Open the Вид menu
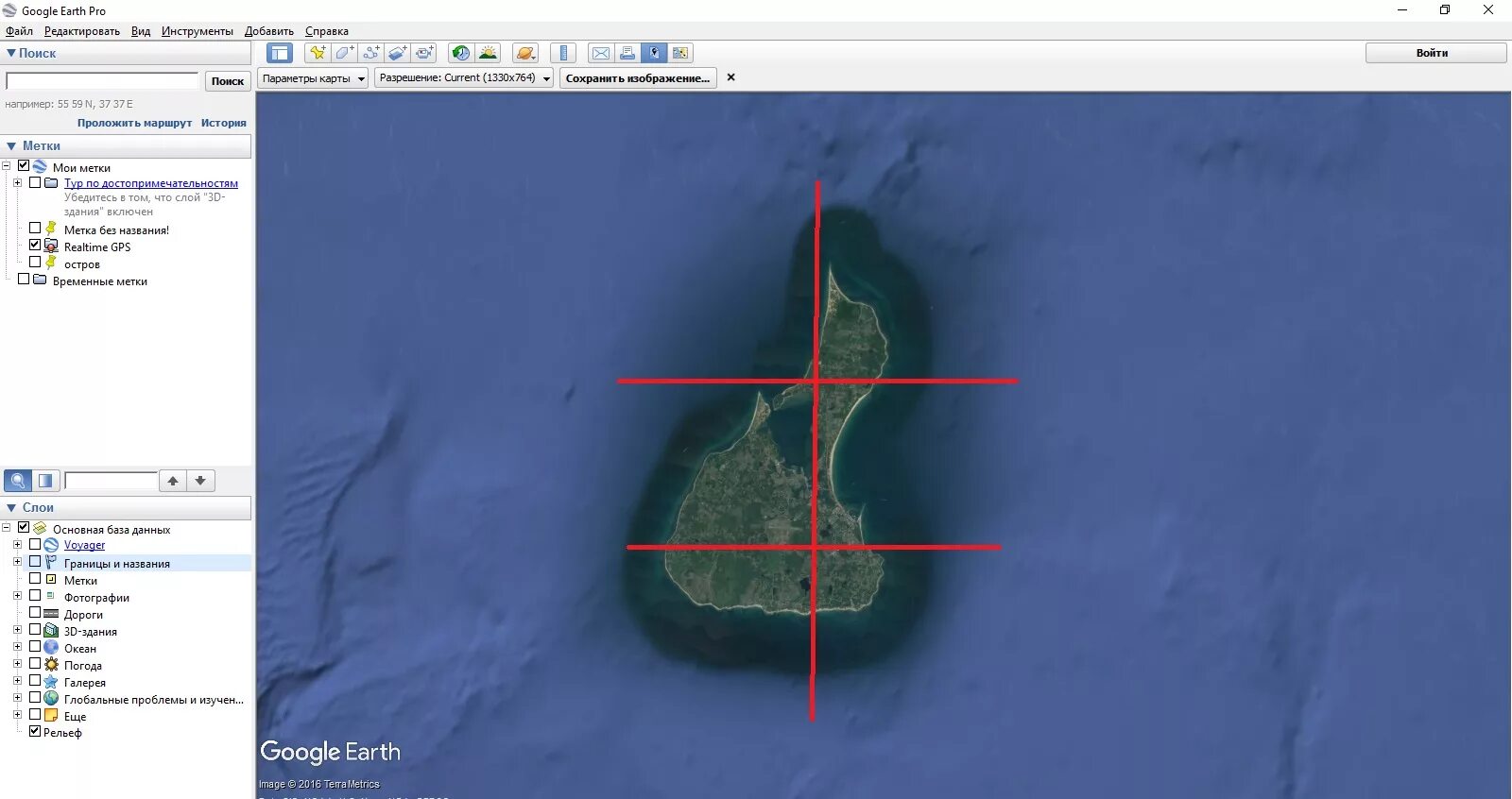Image resolution: width=1512 pixels, height=799 pixels. (x=141, y=31)
